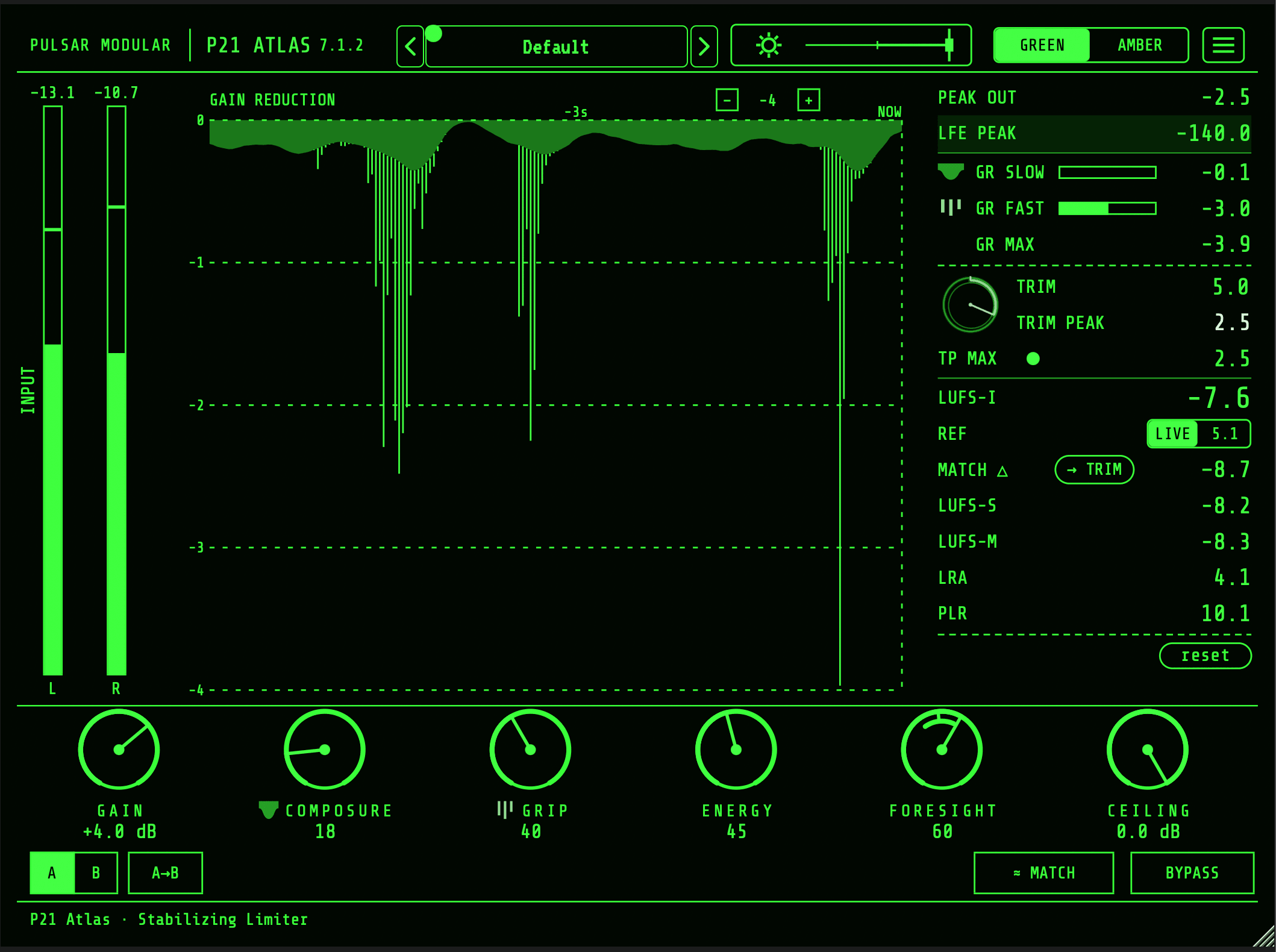Click the P21 ATLAS 7.1.2 title
1276x952 pixels.
(x=285, y=45)
